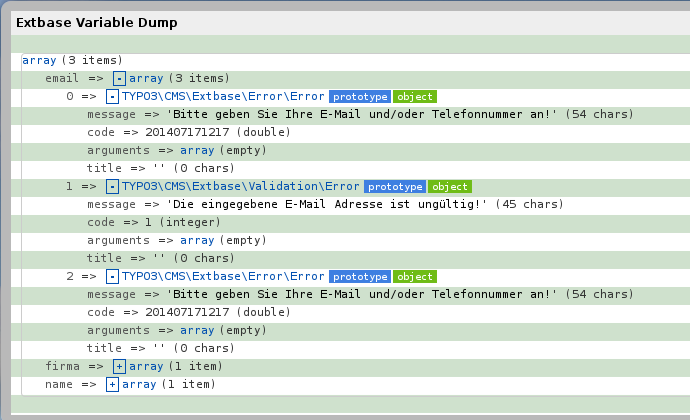
Task: Click '(45 chars)' length note
Action: (x=530, y=204)
